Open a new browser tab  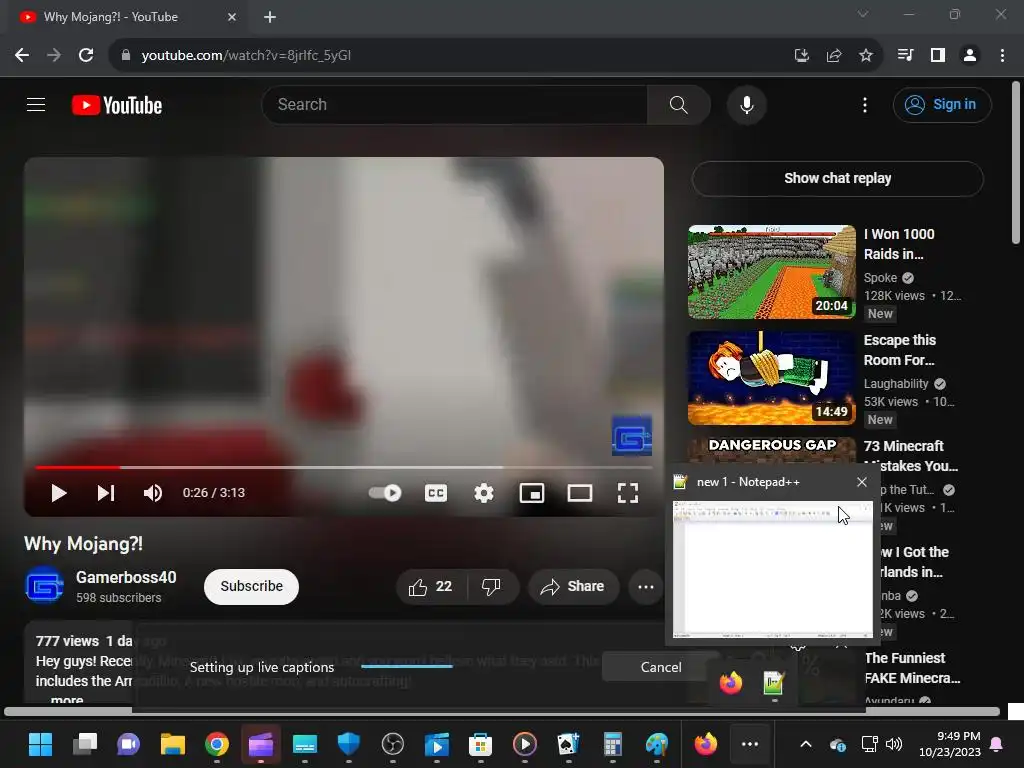(270, 18)
